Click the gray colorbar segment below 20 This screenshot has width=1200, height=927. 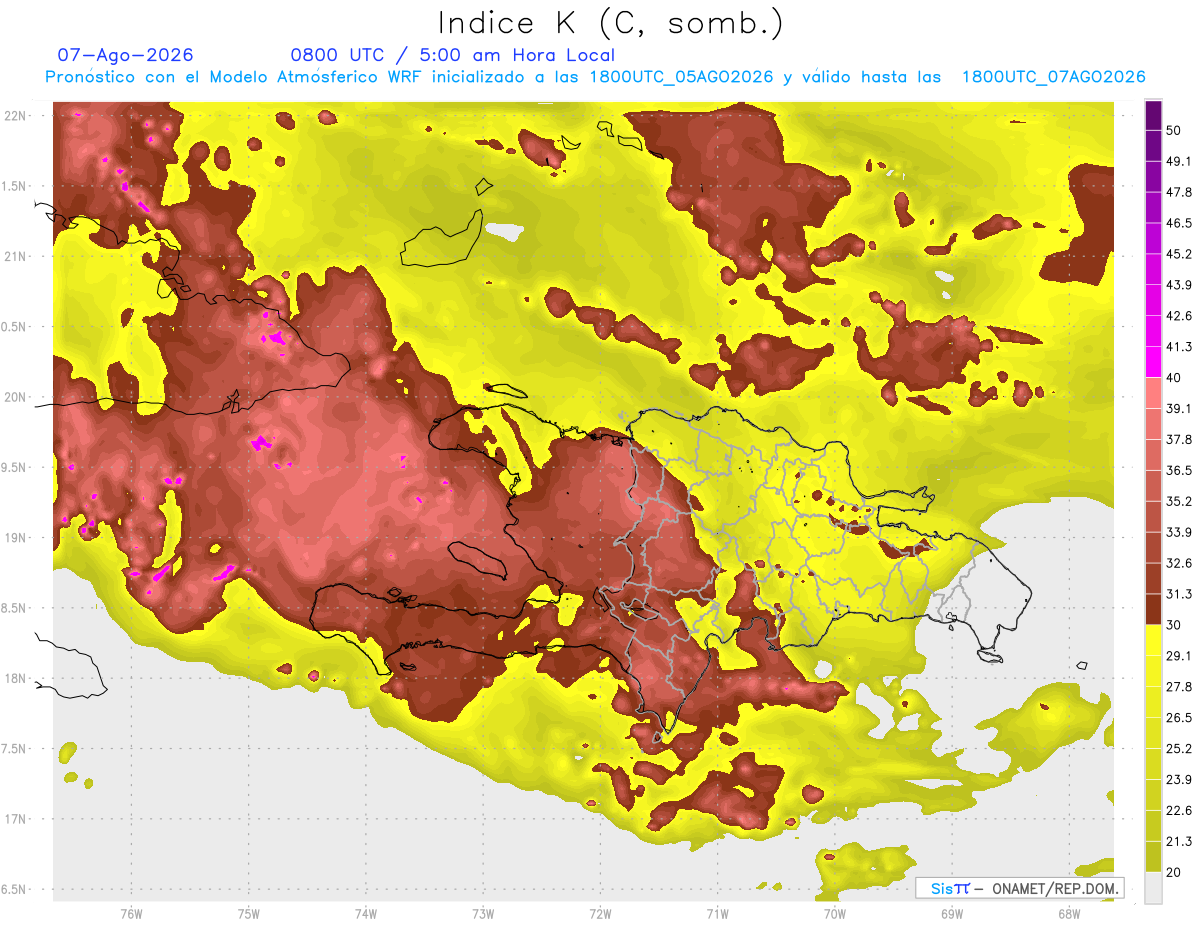coord(1153,887)
